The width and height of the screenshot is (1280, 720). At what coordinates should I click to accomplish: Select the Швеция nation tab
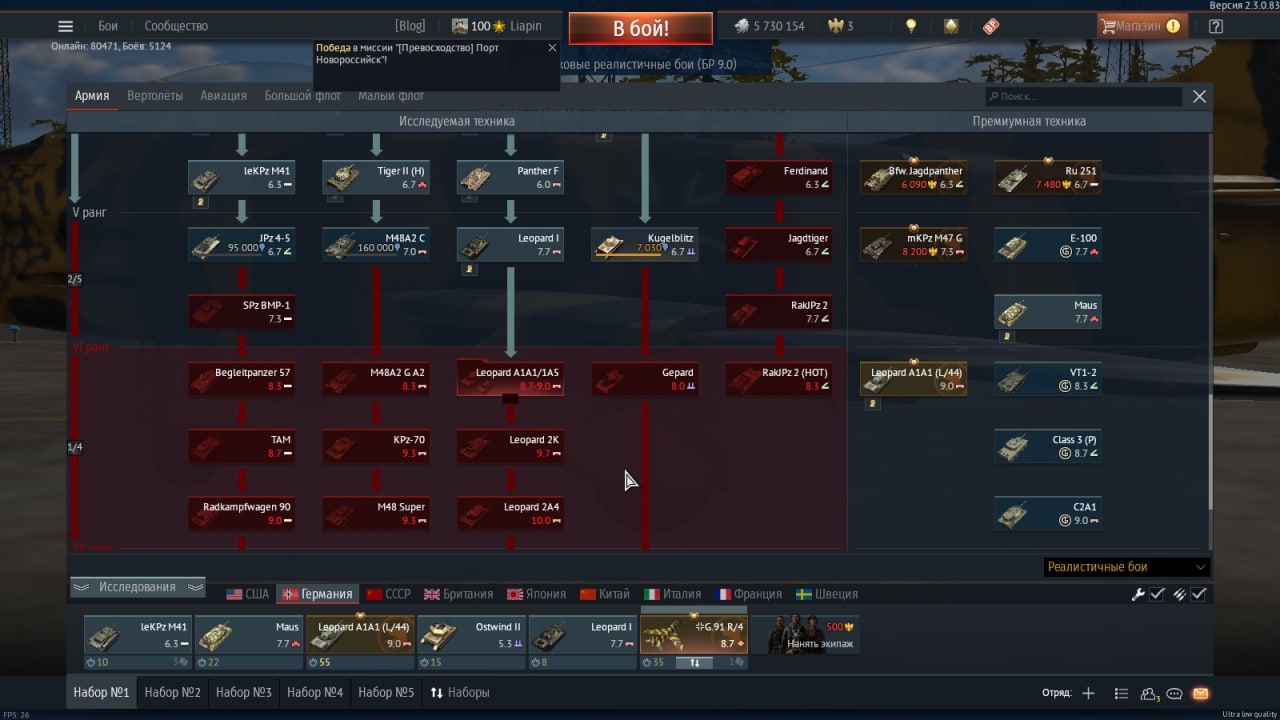826,594
